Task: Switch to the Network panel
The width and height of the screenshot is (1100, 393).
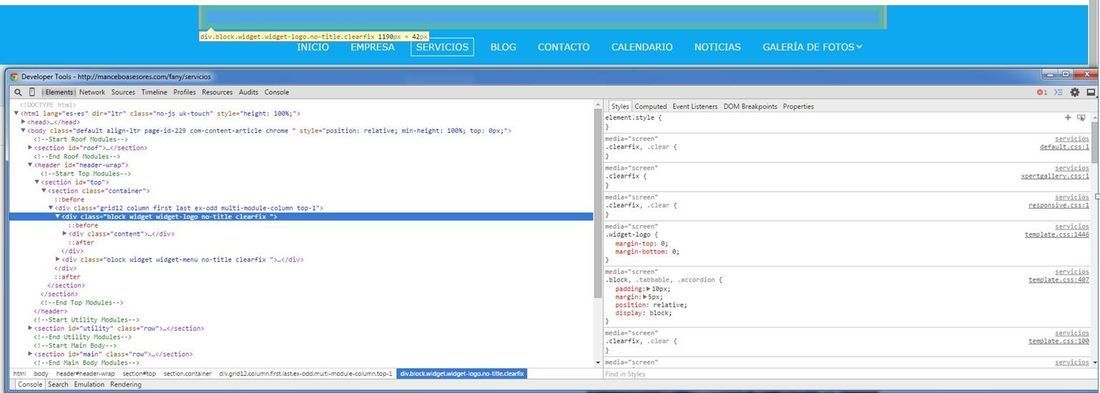Action: pos(92,92)
